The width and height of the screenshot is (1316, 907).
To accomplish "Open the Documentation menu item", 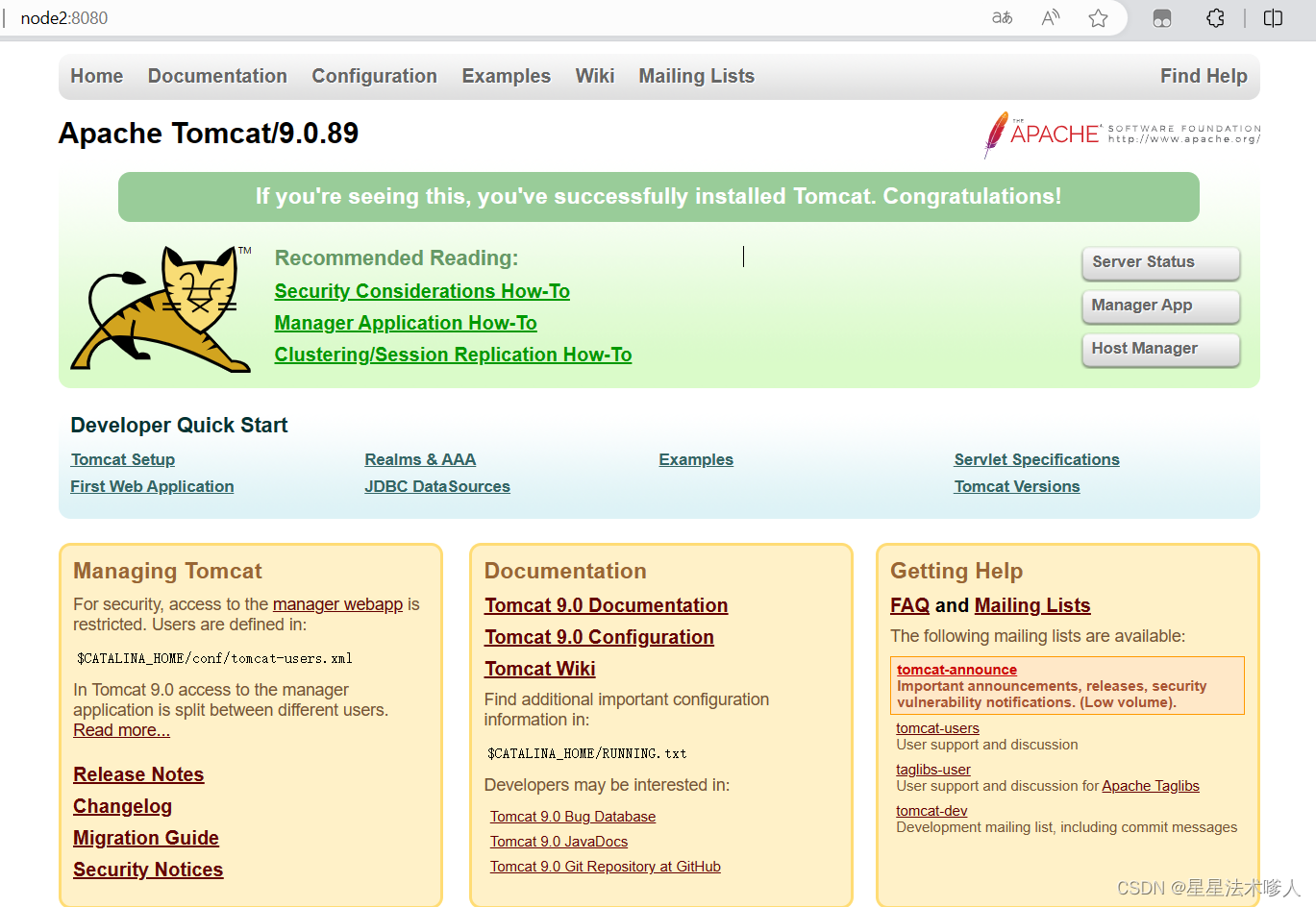I will pos(217,76).
